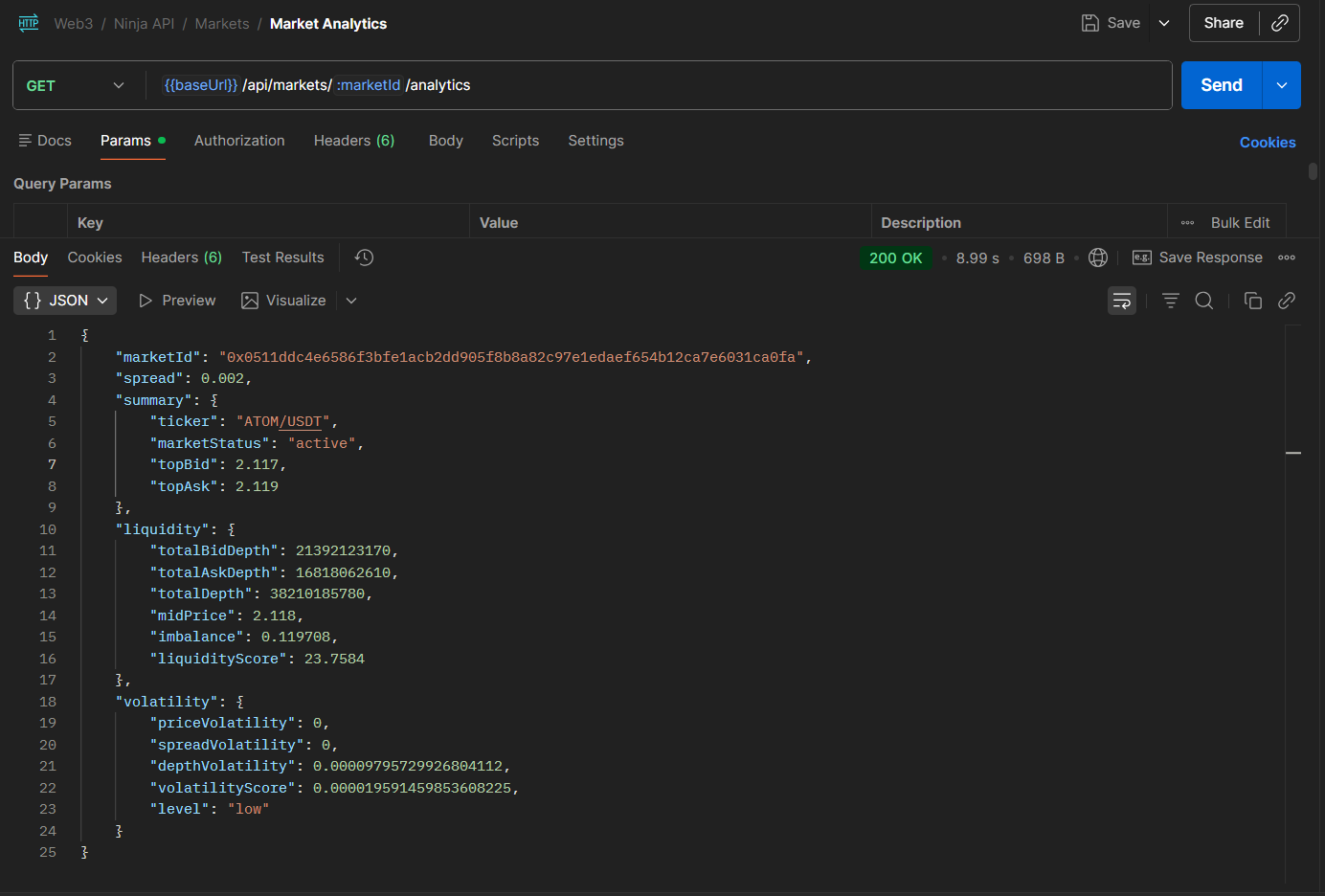This screenshot has height=896, width=1325.
Task: Click the copy link icon beside Share
Action: click(x=1279, y=23)
